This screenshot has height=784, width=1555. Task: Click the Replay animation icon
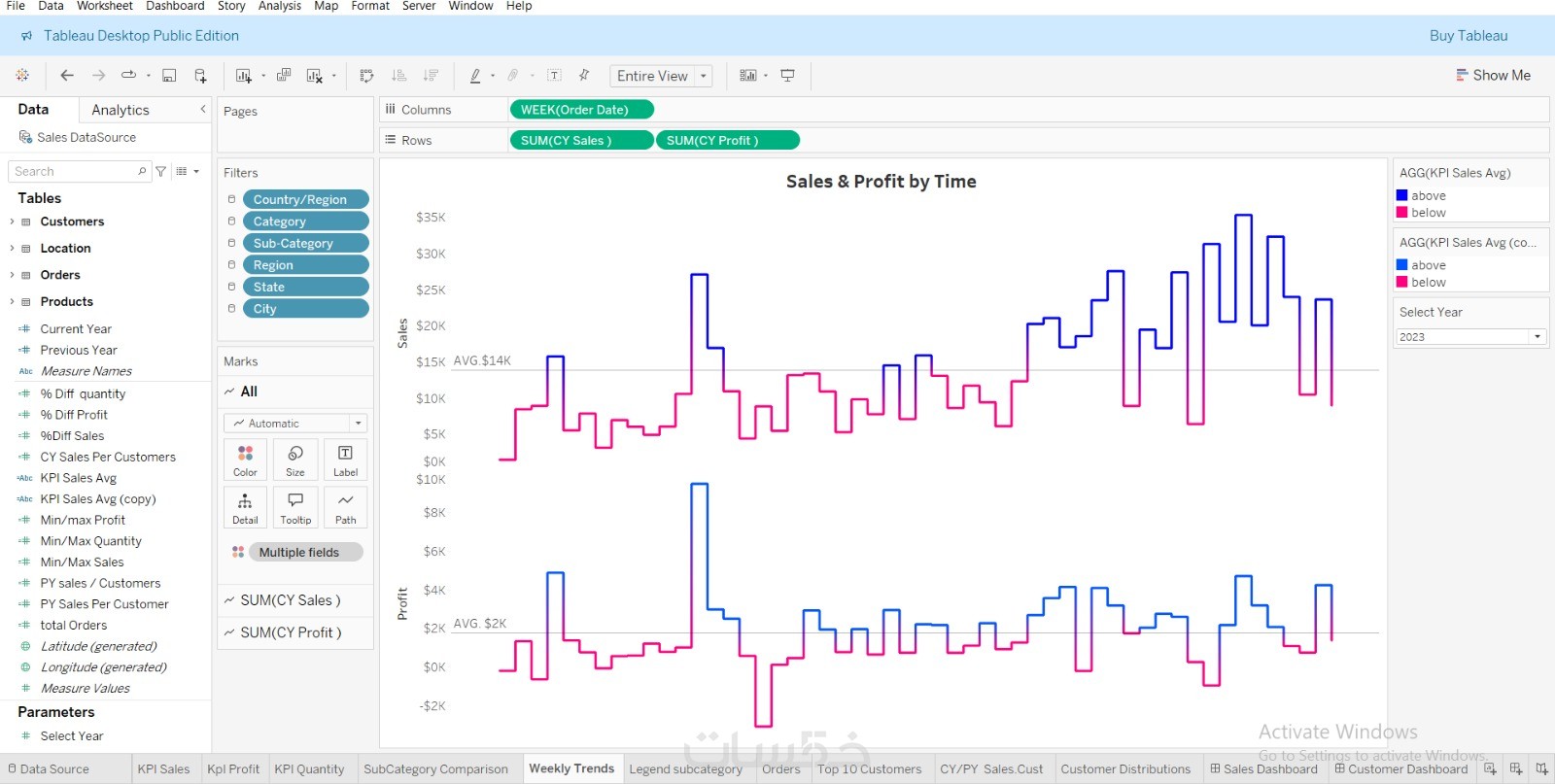coord(128,75)
